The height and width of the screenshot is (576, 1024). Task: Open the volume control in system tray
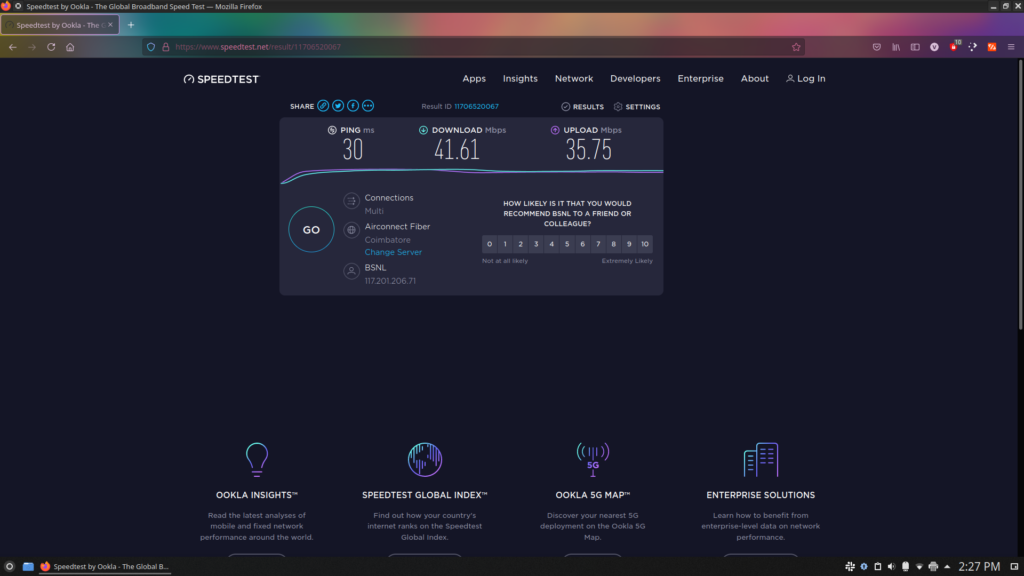[891, 566]
